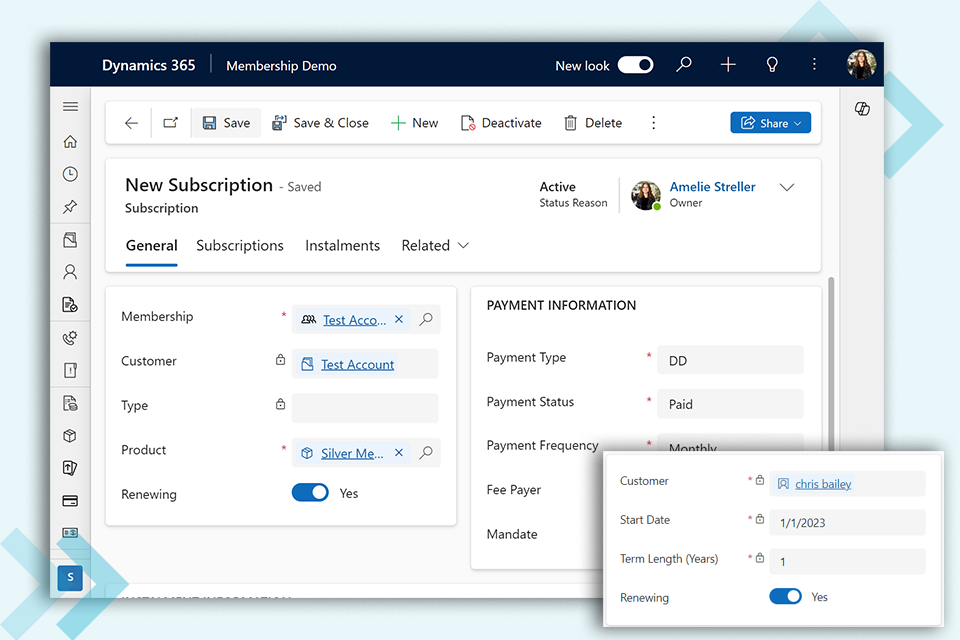Click the back arrow in command bar
The image size is (960, 640).
coord(131,123)
